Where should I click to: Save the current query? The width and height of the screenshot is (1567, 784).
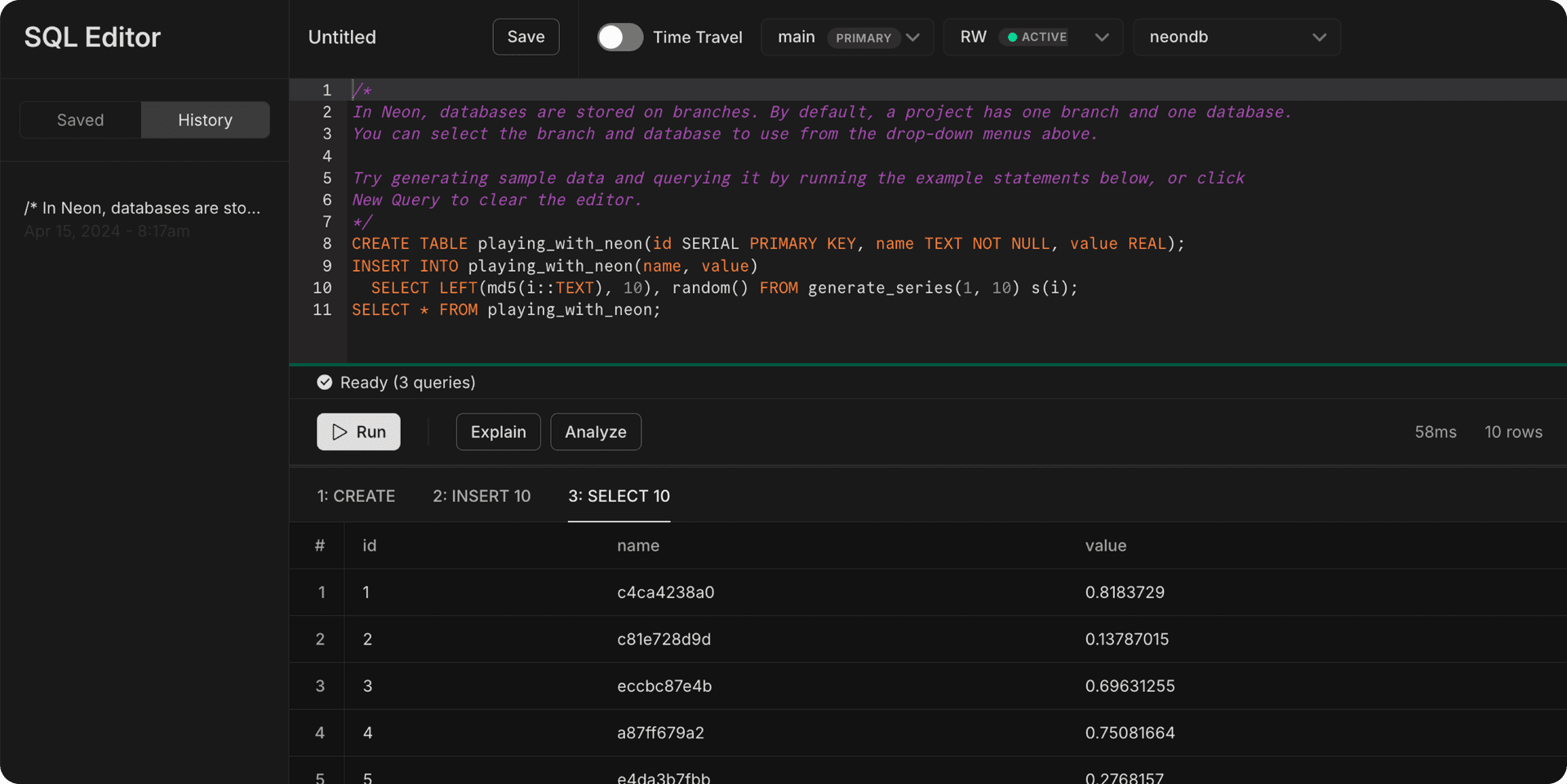(526, 37)
